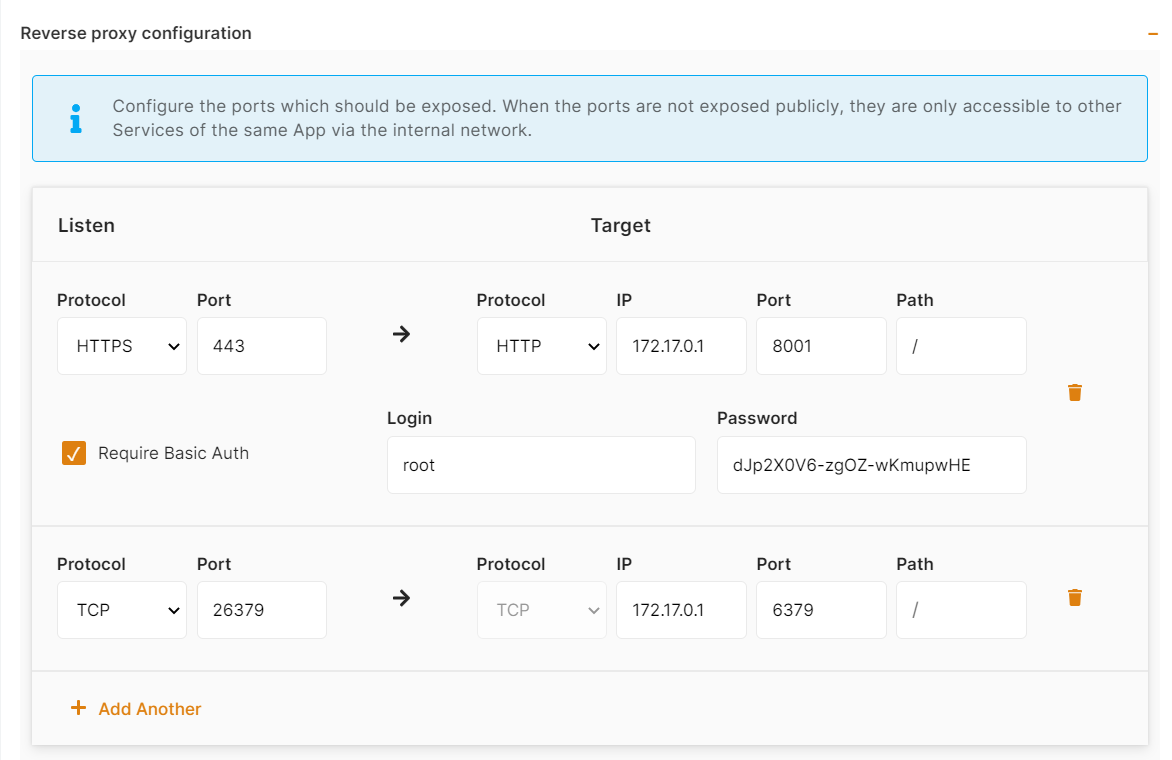The width and height of the screenshot is (1172, 760).
Task: Delete the HTTPS 443 proxy rule
Action: click(1075, 392)
